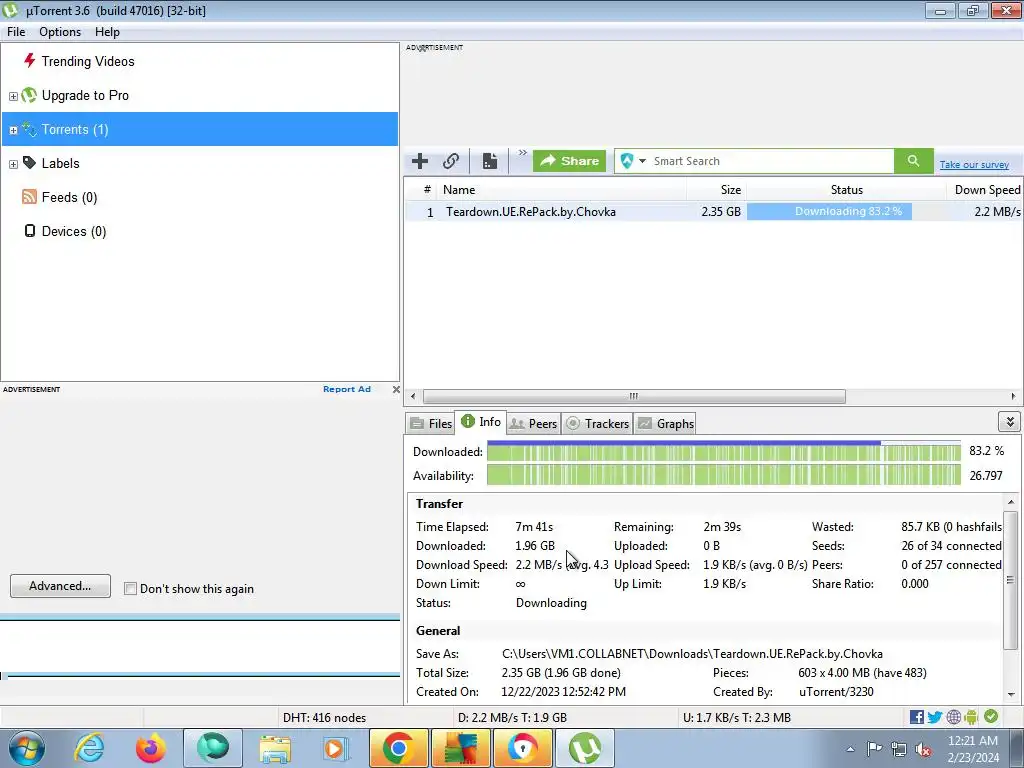Click the Report Ad link
This screenshot has width=1024, height=768.
tap(347, 389)
